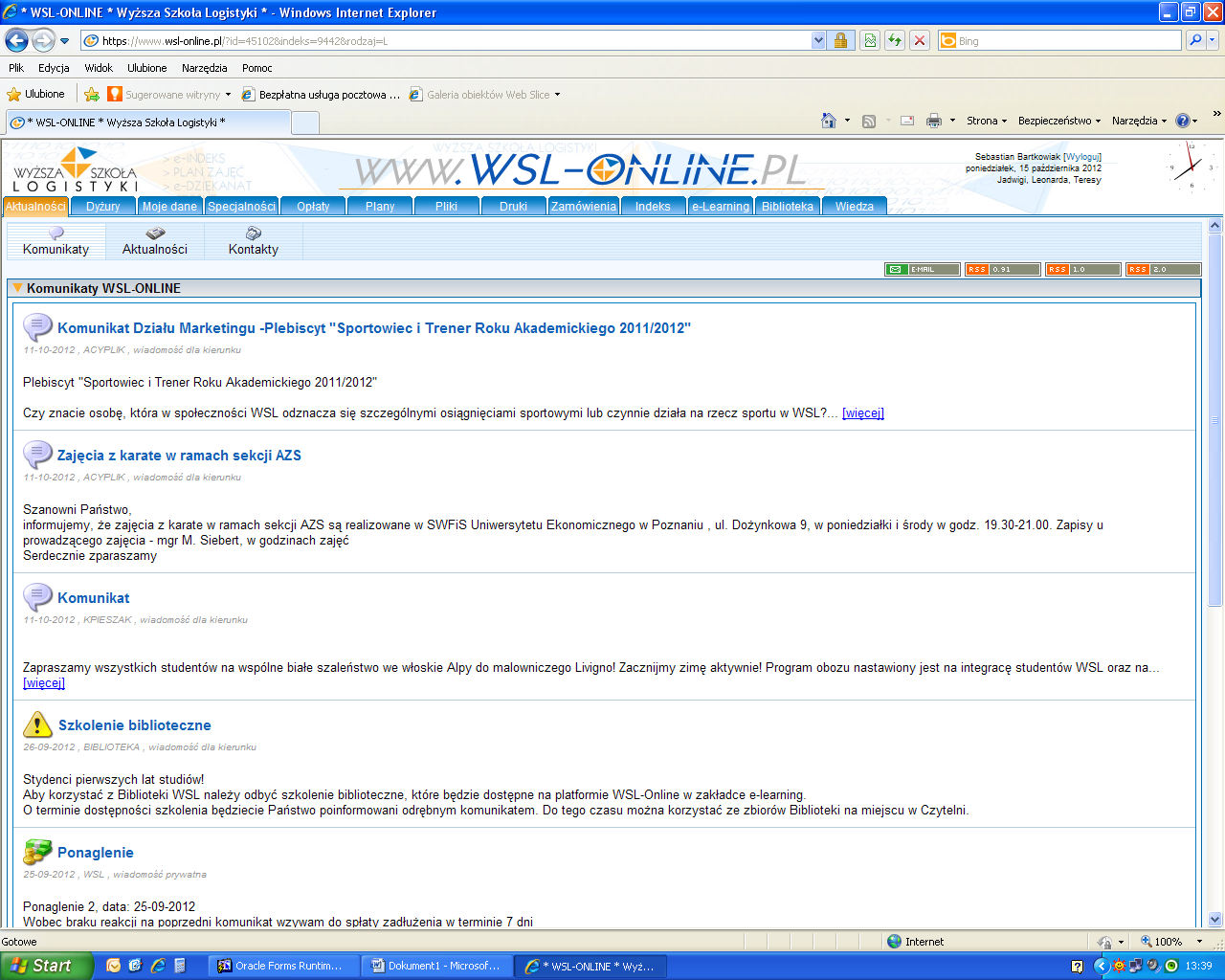The height and width of the screenshot is (980, 1225).
Task: Click więcej link under Livigno announcement
Action: pyautogui.click(x=44, y=683)
